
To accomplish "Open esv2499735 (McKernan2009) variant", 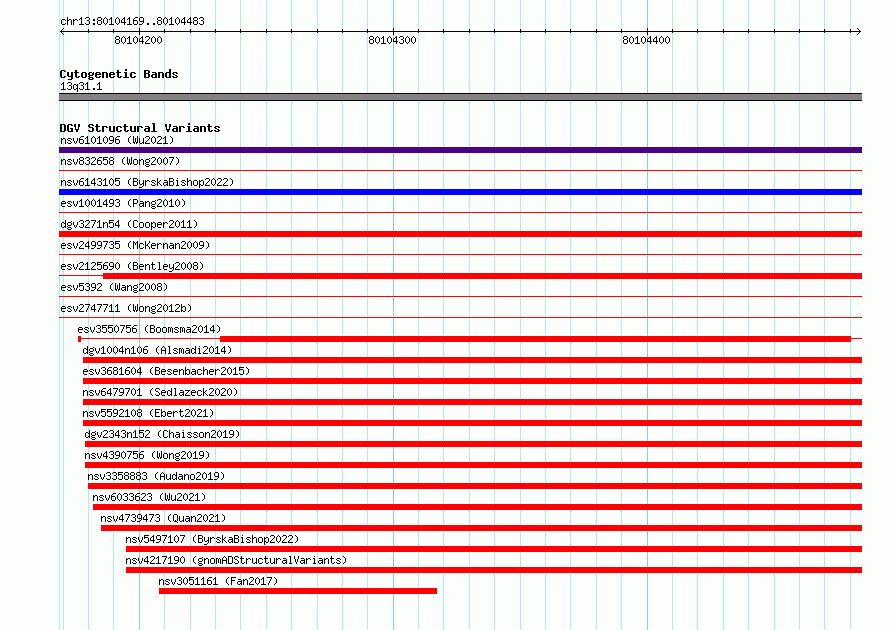I will (x=135, y=245).
